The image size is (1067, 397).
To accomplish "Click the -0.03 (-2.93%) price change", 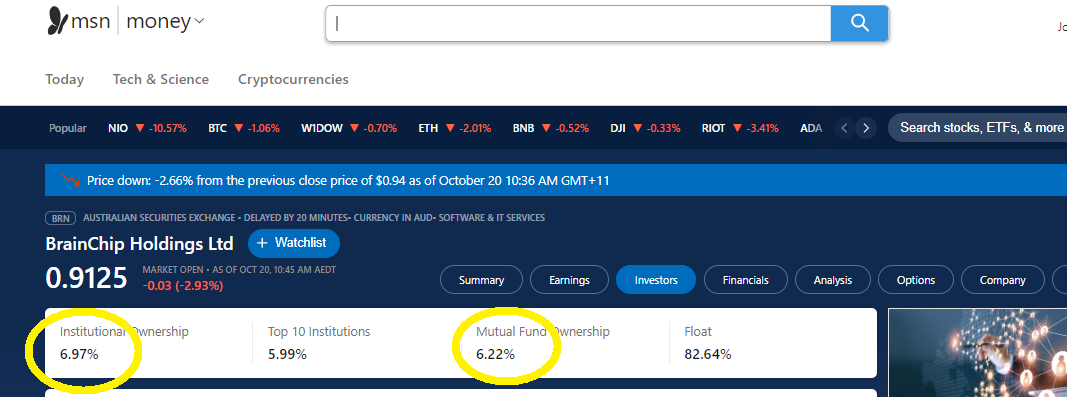I will pos(183,286).
